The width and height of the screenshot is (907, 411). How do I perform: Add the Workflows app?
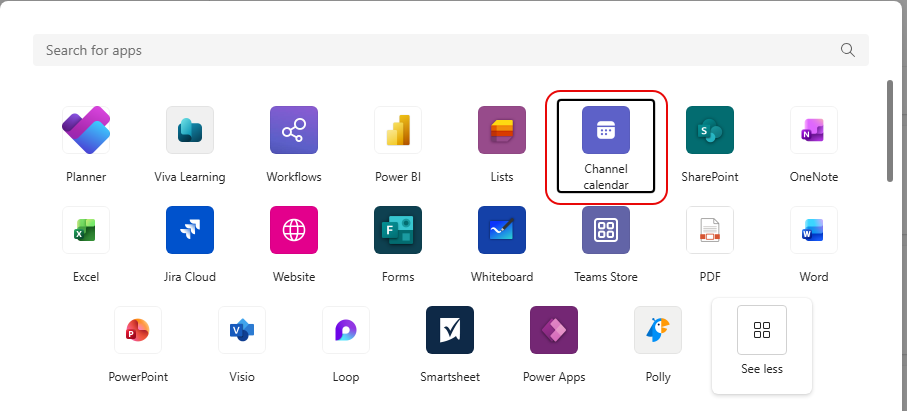click(x=294, y=131)
